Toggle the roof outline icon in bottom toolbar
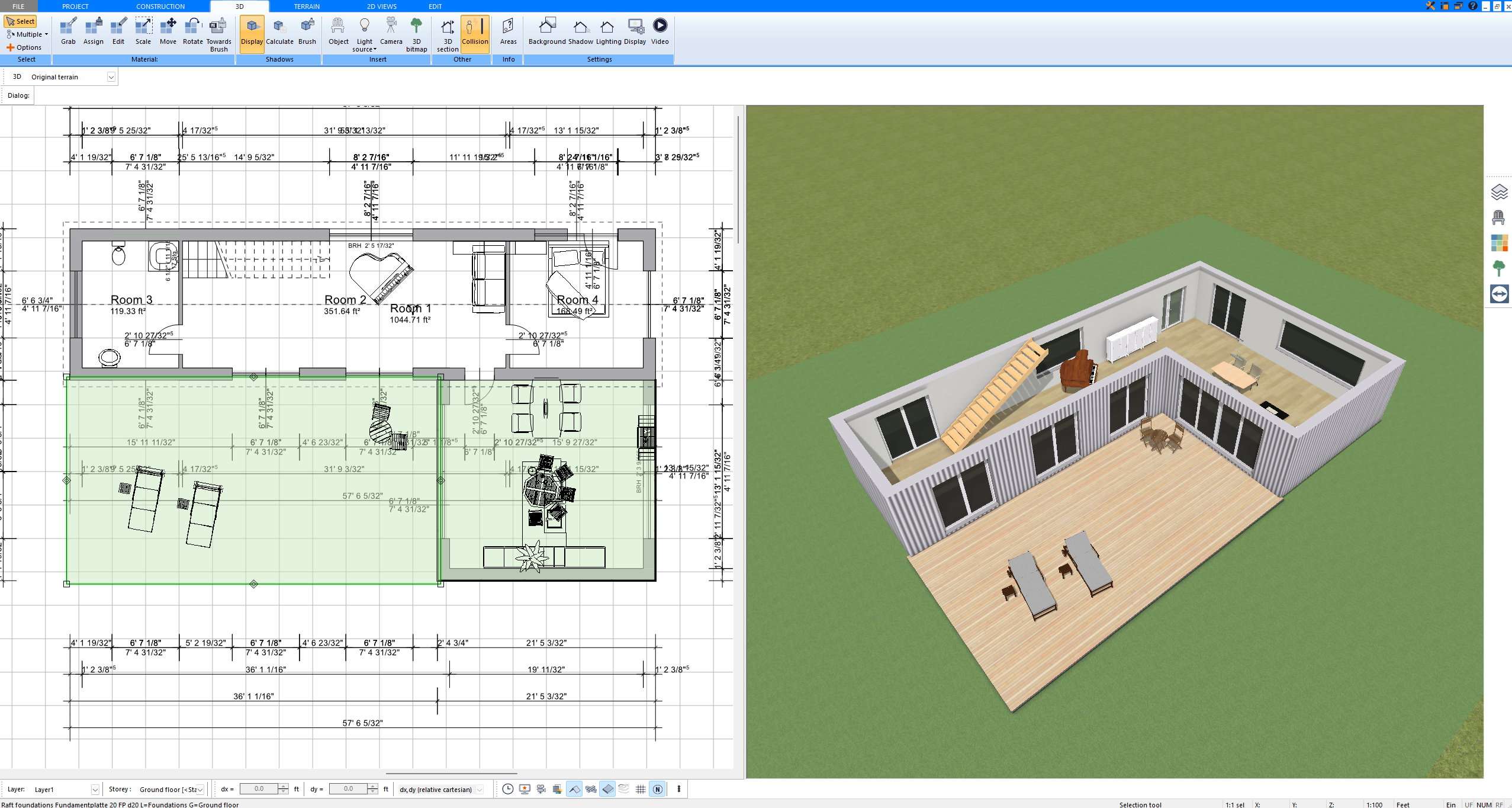Image resolution: width=1512 pixels, height=808 pixels. point(574,789)
